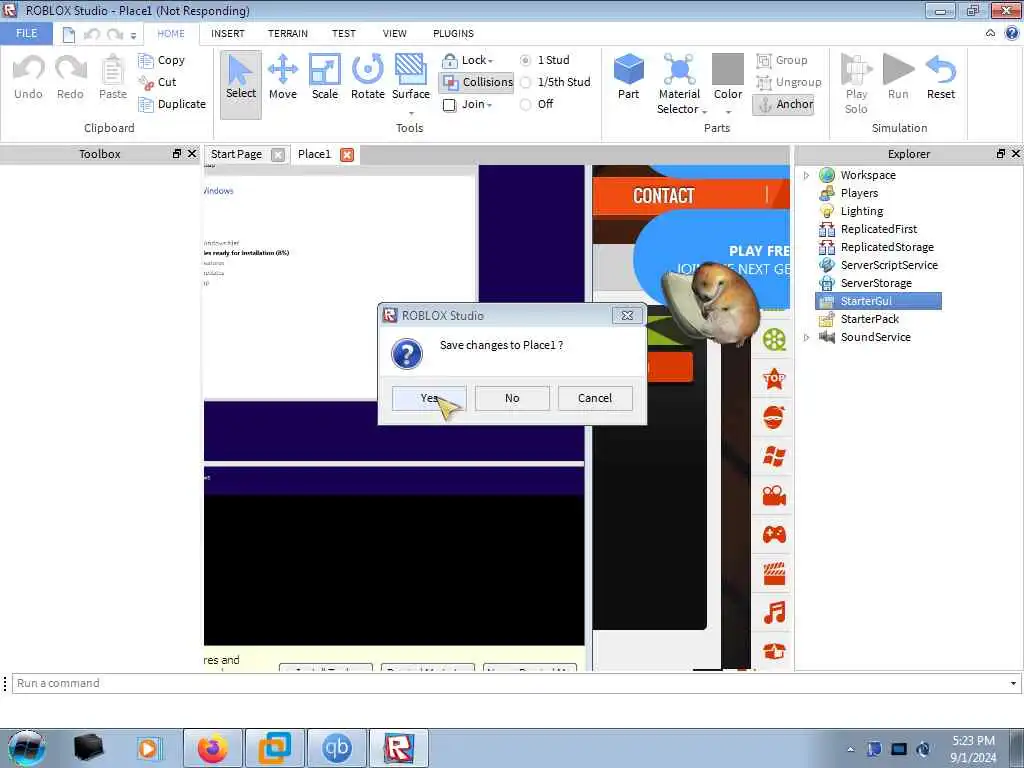1024x768 pixels.
Task: Insert a new Part
Action: [x=628, y=77]
